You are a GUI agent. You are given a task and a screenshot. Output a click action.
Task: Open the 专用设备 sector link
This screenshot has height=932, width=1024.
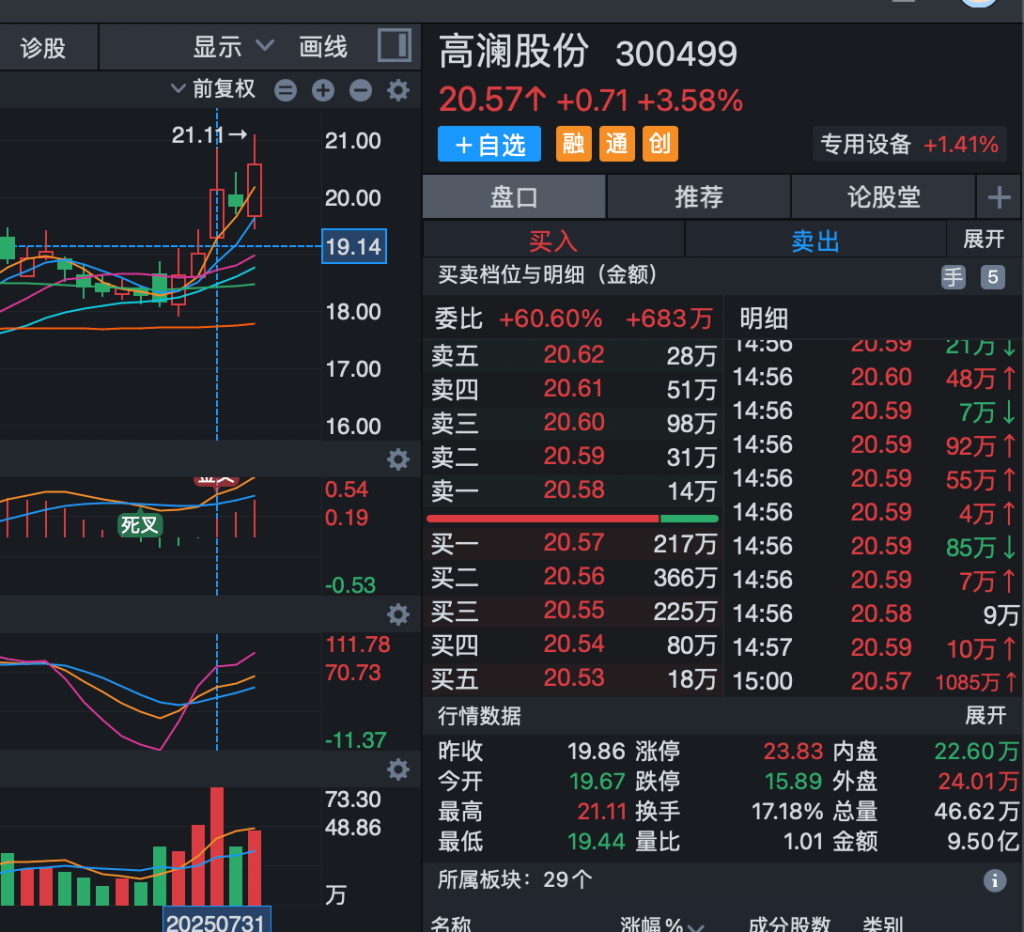point(909,144)
